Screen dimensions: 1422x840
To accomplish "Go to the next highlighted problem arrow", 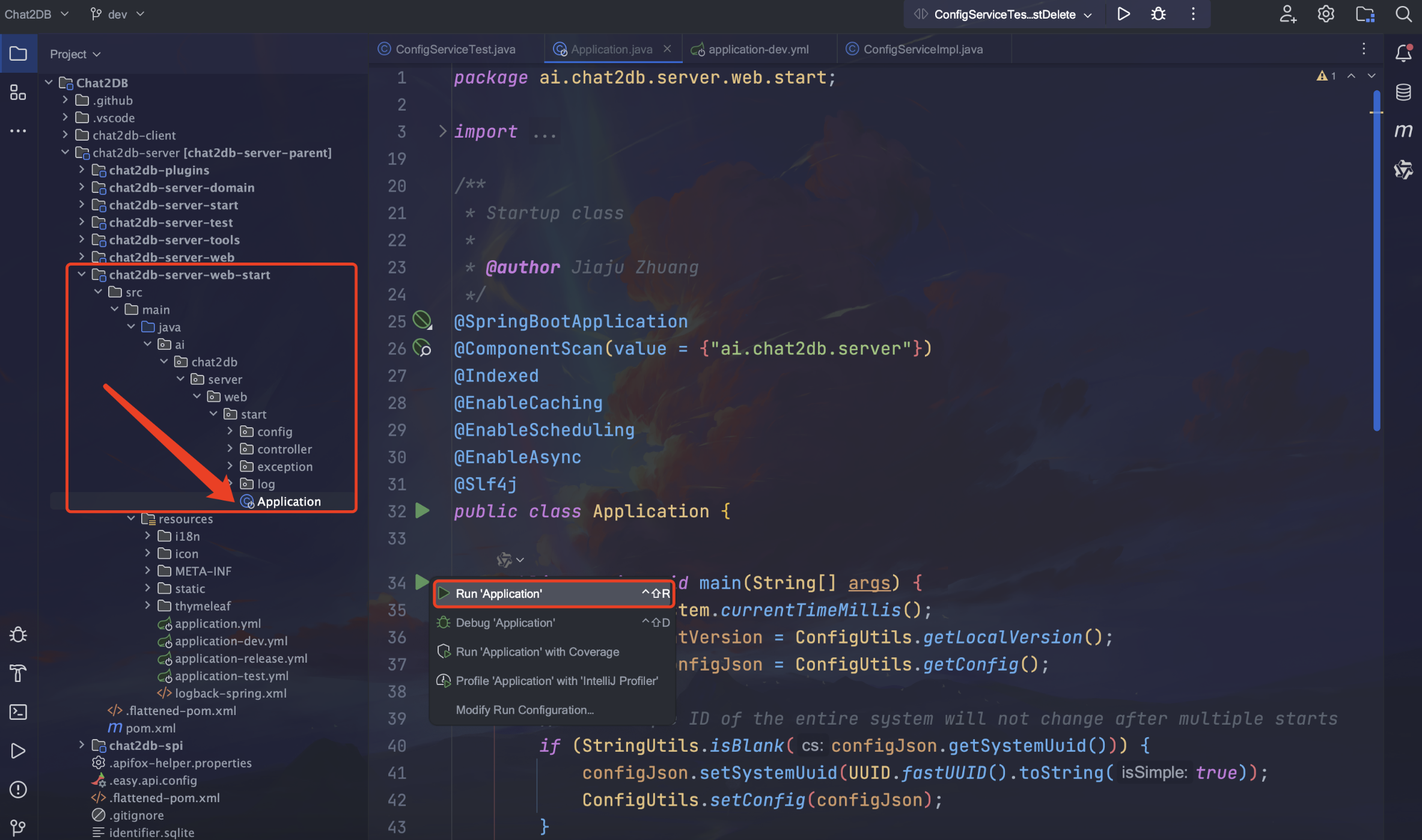I will pos(1372,76).
